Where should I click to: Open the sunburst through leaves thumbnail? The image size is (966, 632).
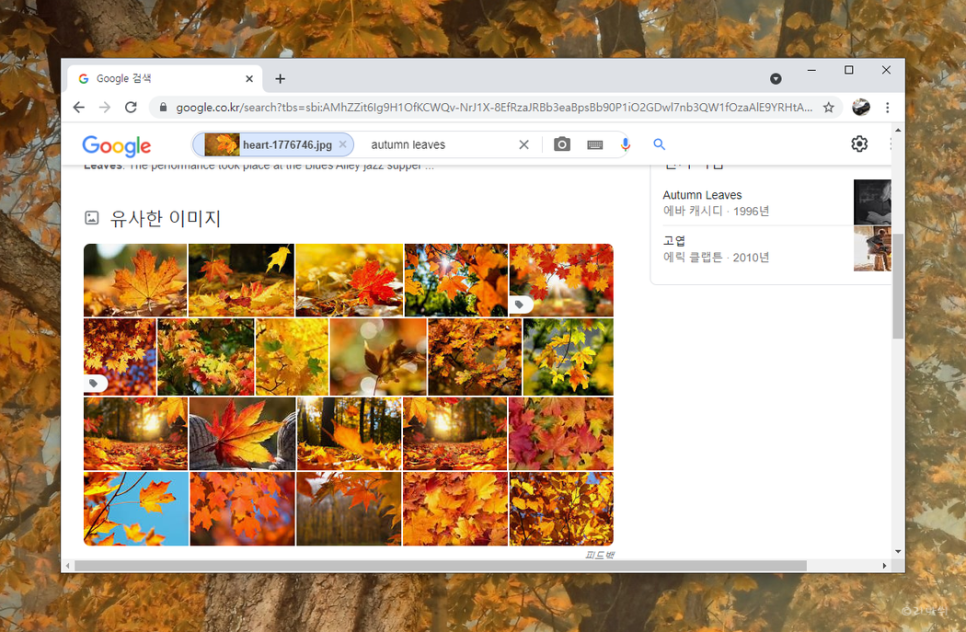coord(456,280)
